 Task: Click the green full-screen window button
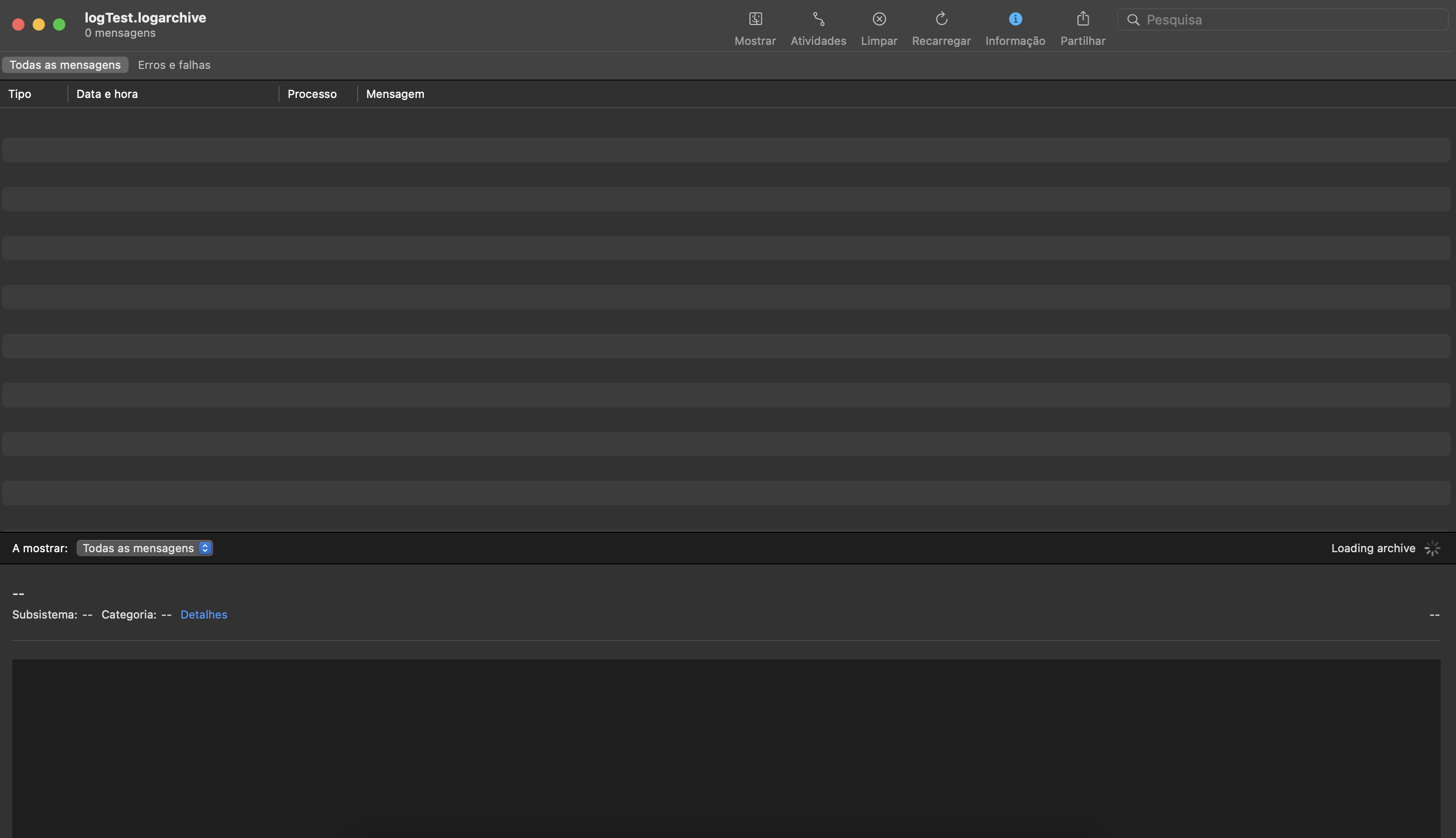click(x=59, y=24)
